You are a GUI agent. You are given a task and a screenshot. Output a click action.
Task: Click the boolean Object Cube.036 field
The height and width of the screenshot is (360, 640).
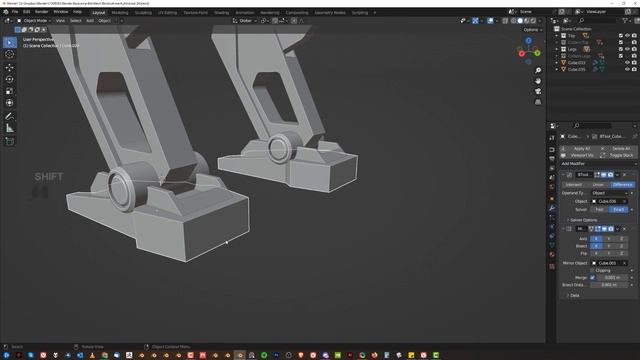(609, 201)
